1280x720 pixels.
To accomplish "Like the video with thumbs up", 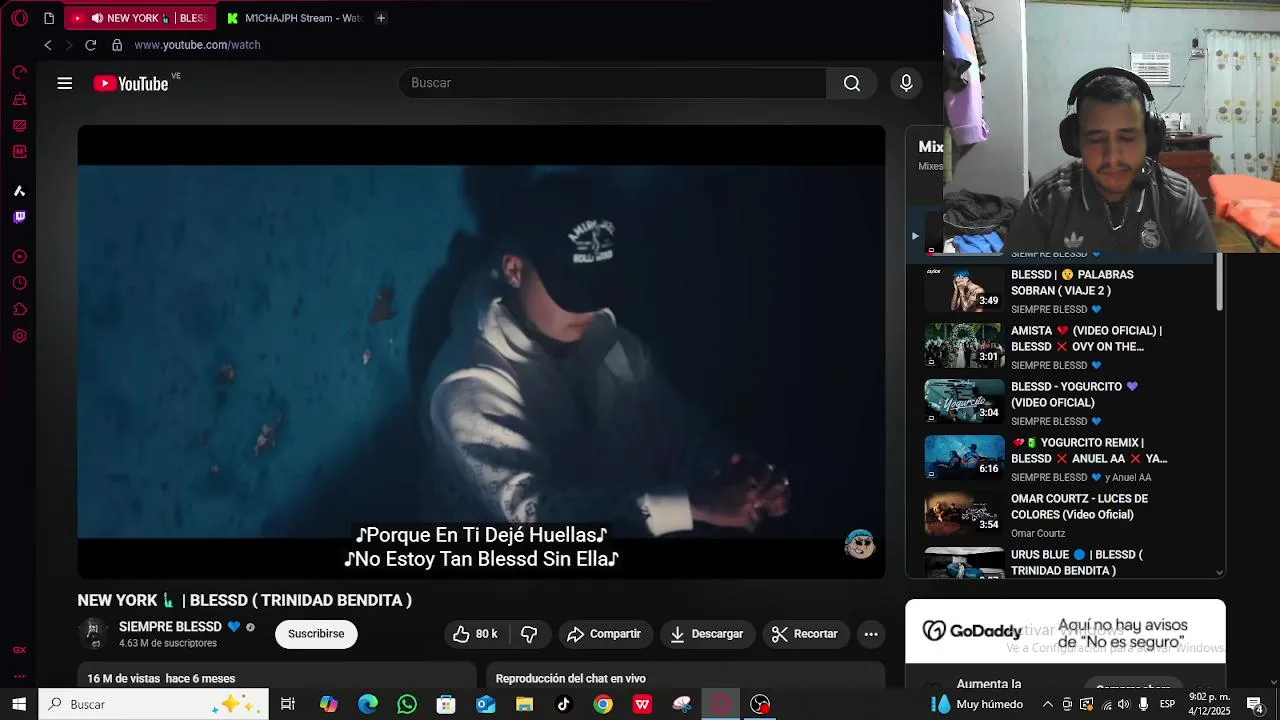I will tap(476, 634).
